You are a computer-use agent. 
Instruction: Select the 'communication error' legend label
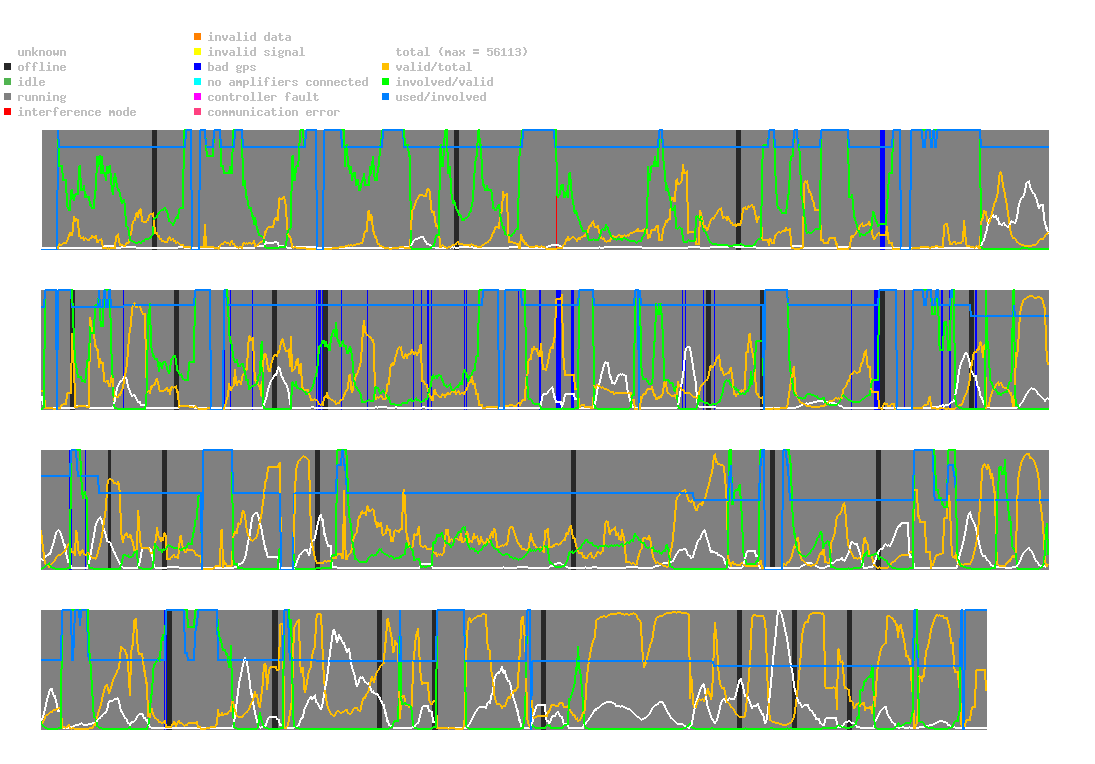274,112
